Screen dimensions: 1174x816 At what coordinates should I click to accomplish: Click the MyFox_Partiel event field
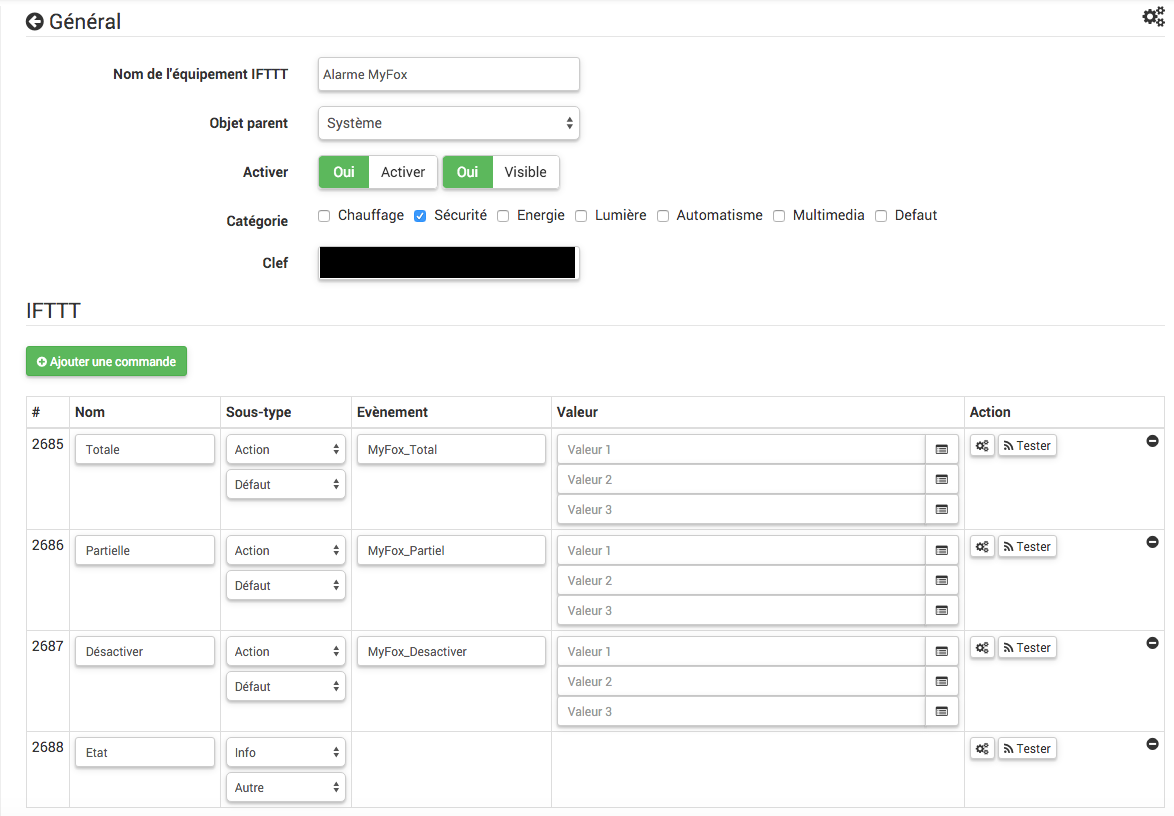point(451,550)
